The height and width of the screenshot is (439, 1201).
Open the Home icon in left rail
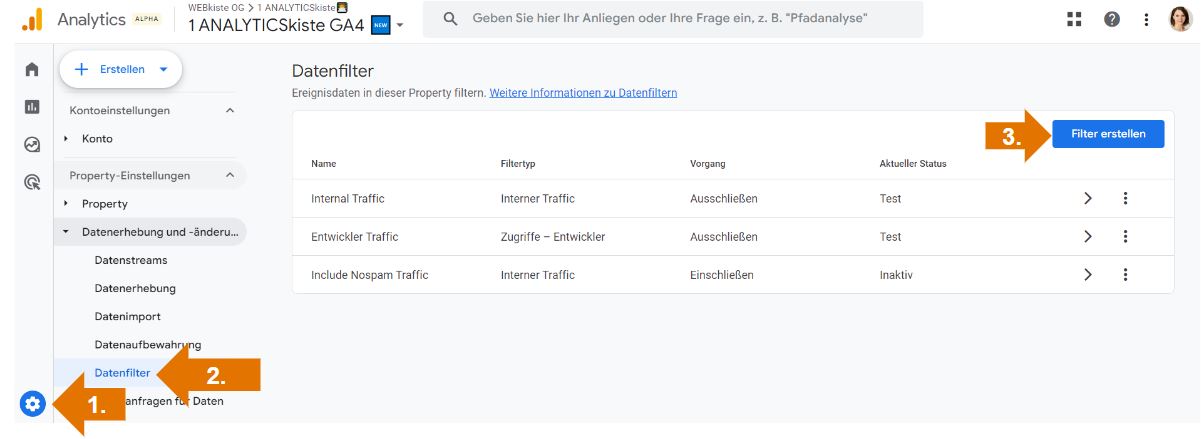pos(32,69)
